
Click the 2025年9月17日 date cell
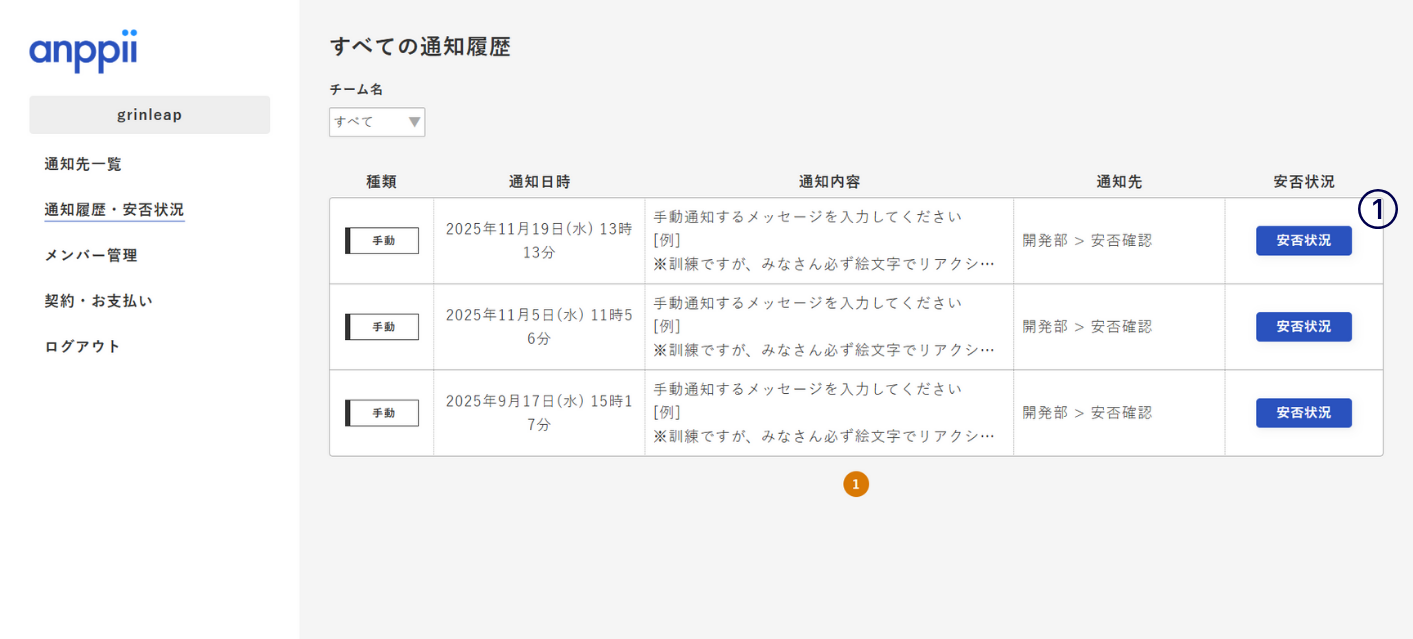click(x=539, y=413)
